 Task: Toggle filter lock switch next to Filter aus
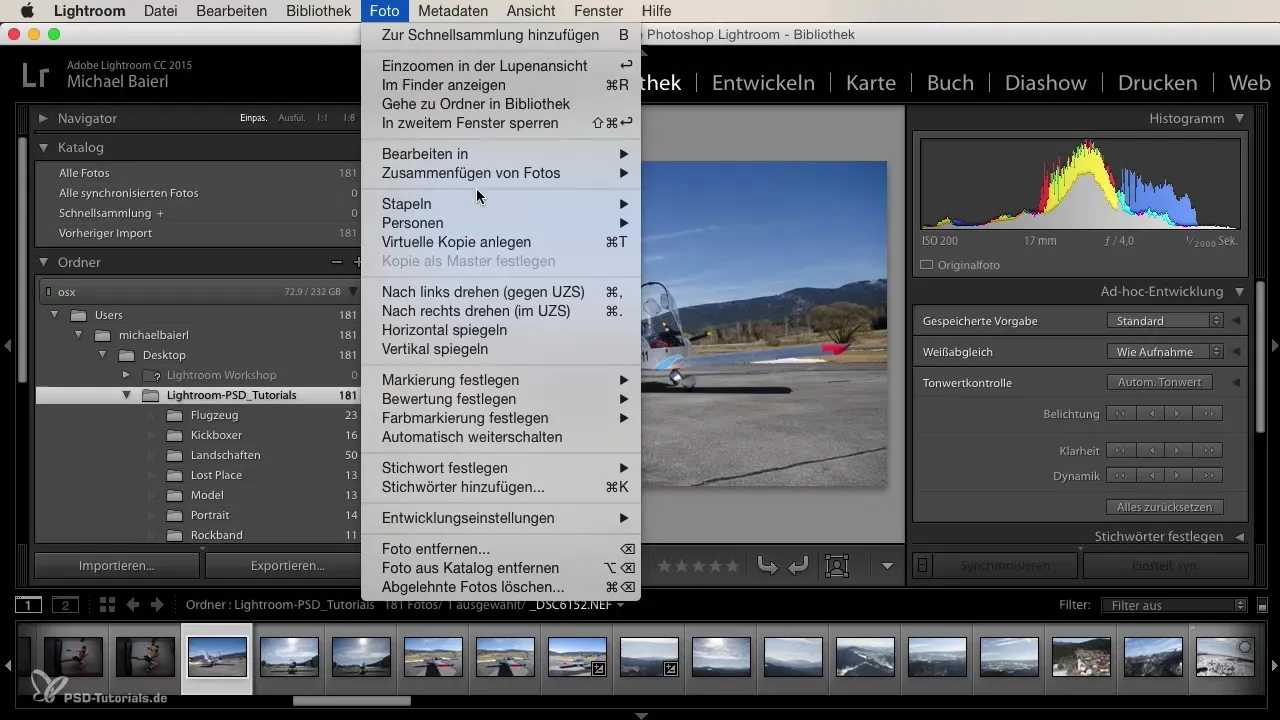pyautogui.click(x=1262, y=605)
